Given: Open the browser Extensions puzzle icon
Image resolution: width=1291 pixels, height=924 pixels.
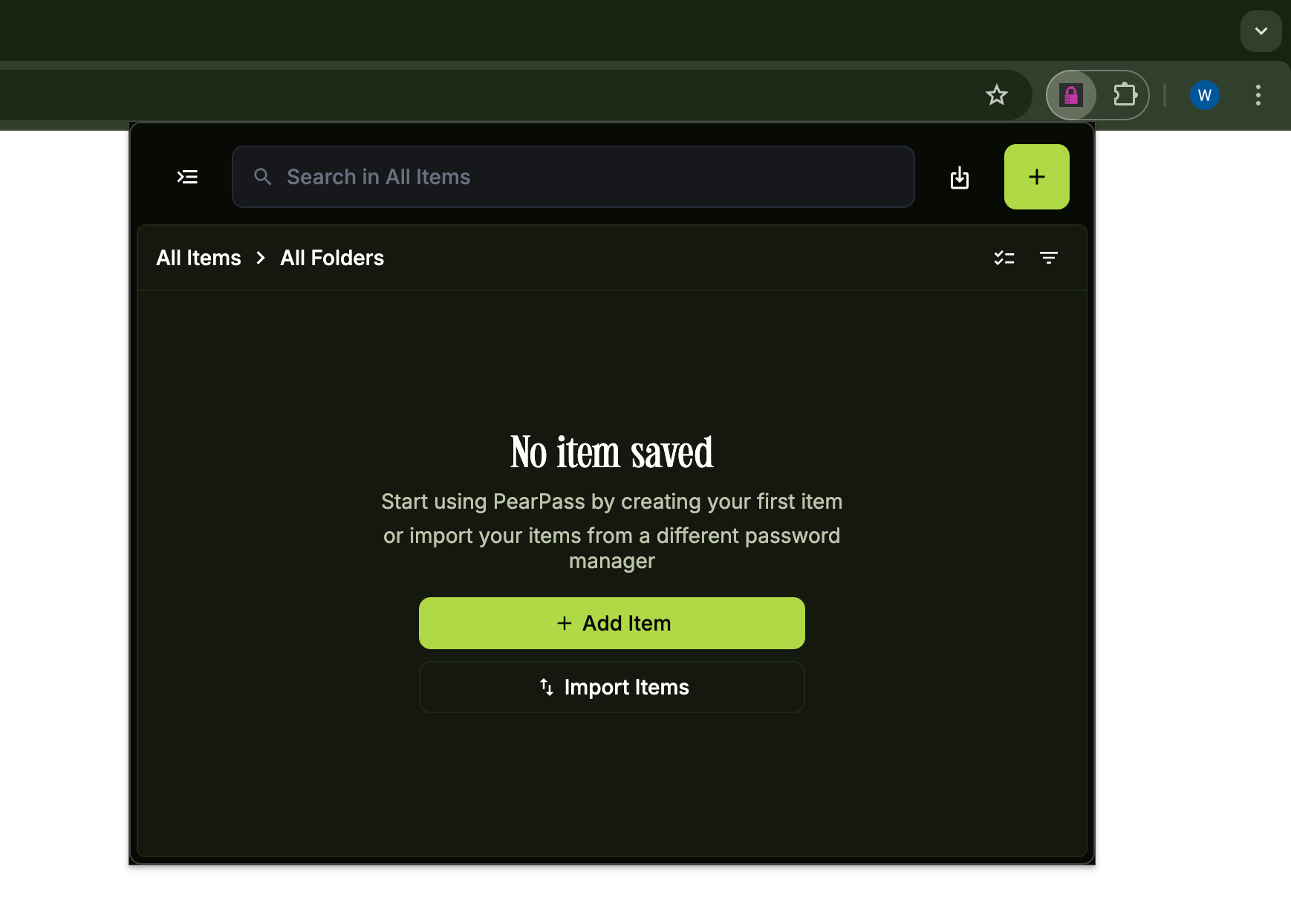Looking at the screenshot, I should (1125, 95).
